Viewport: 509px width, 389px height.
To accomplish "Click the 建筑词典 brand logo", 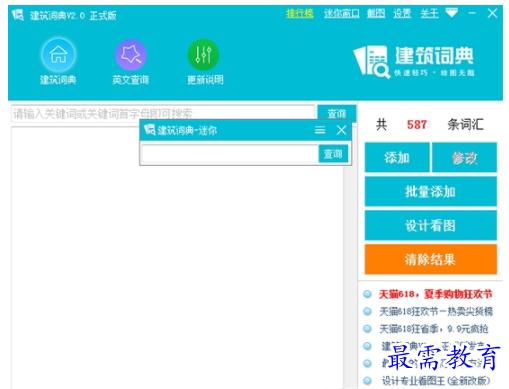I will pos(414,61).
